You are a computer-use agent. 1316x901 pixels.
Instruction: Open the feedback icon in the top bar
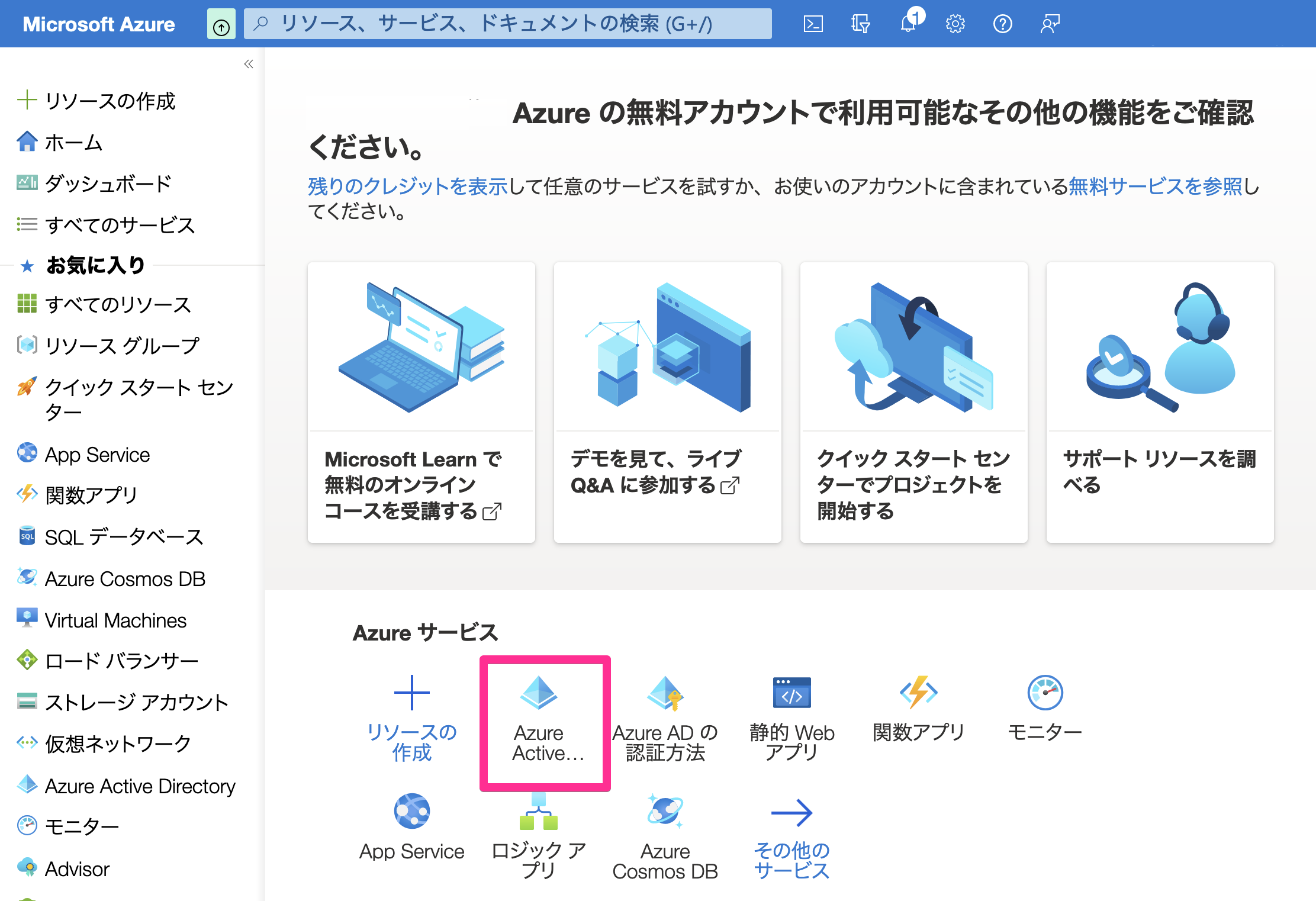(1050, 24)
